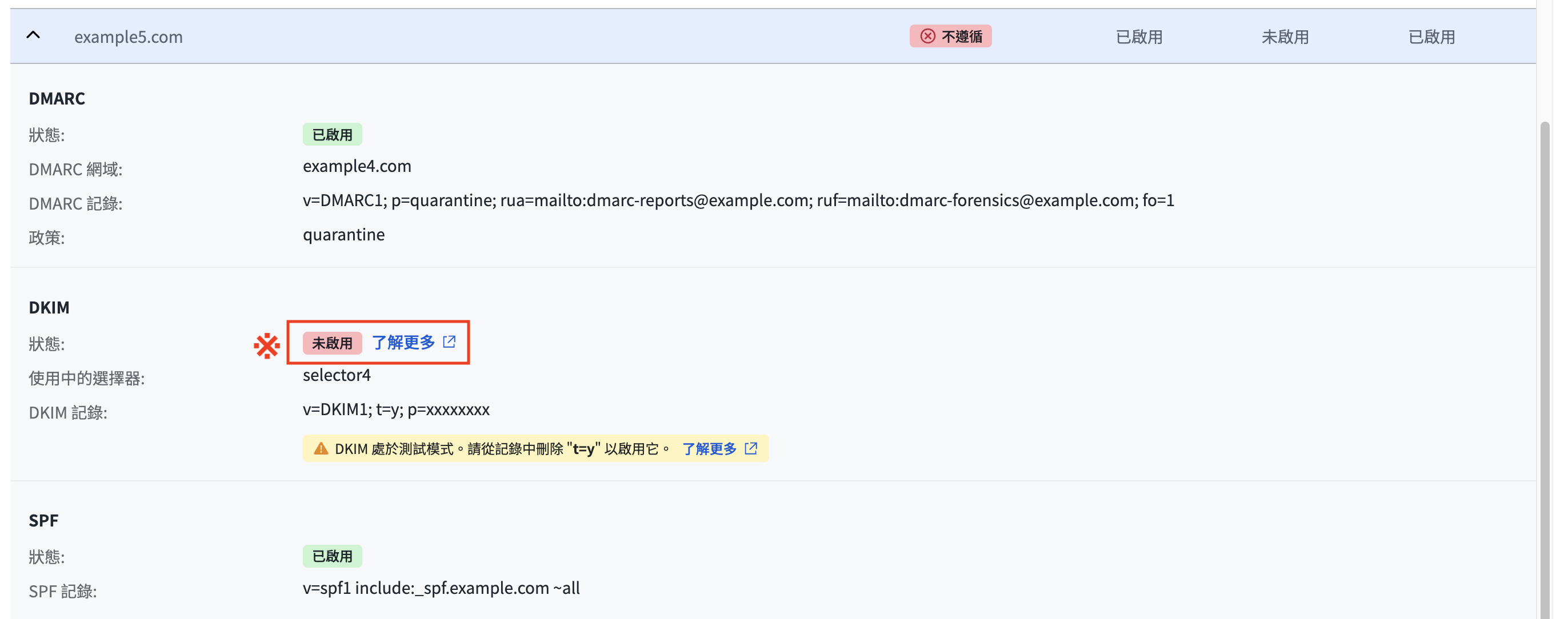Open 了解更多 link beside DKIM status

coord(403,343)
